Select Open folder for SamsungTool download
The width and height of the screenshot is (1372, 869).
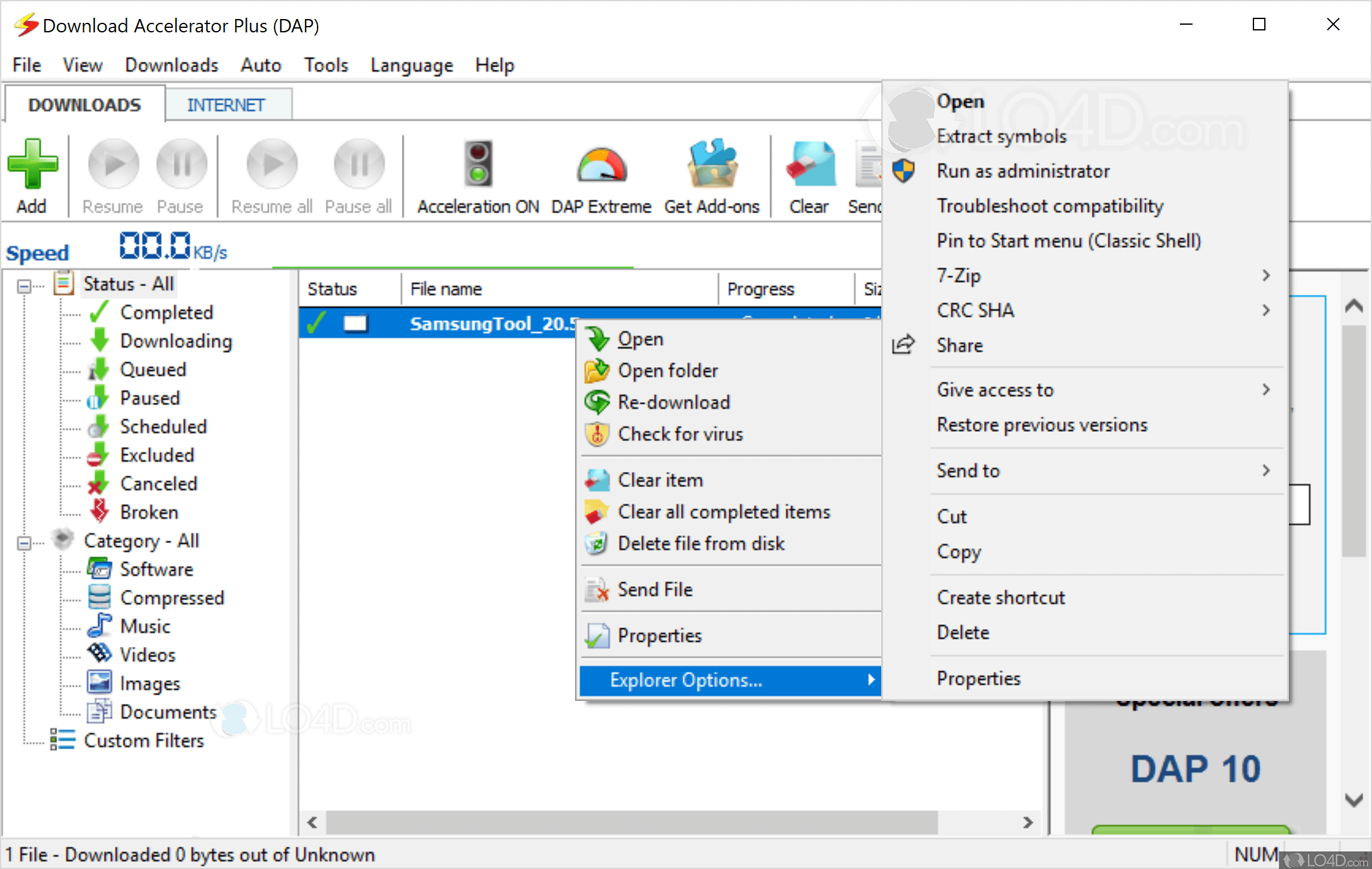tap(668, 370)
